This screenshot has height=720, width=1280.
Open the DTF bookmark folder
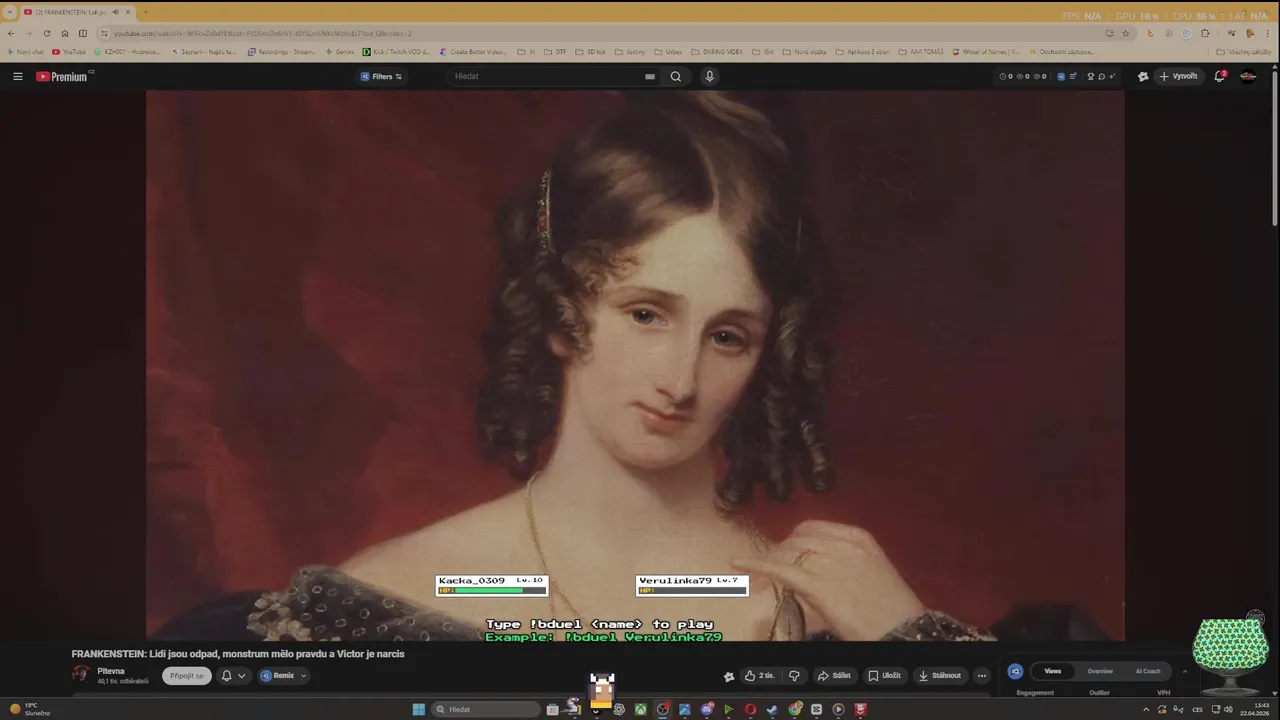tap(554, 52)
